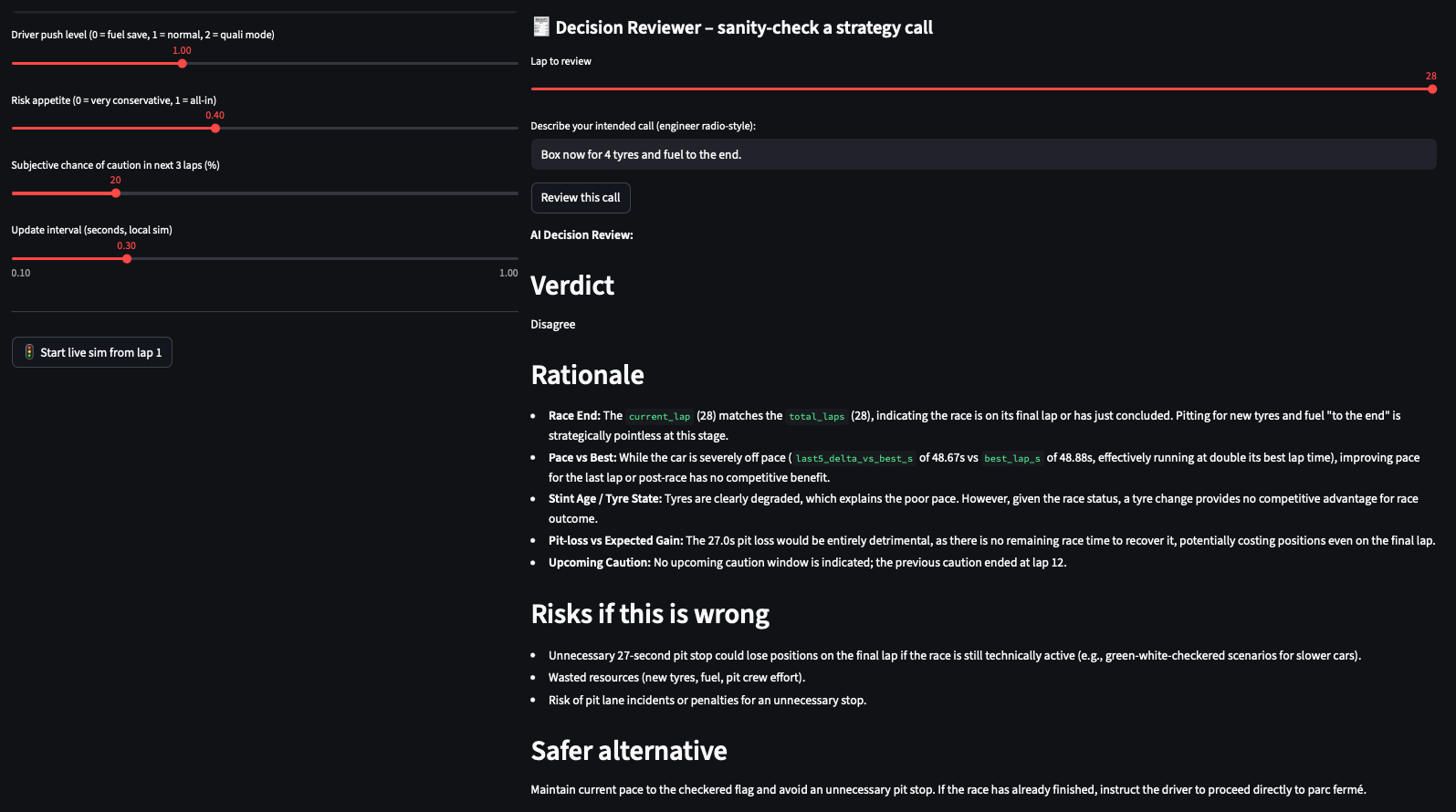Viewport: 1456px width, 812px height.
Task: Click the Driver push level slider handle
Action: pyautogui.click(x=183, y=64)
